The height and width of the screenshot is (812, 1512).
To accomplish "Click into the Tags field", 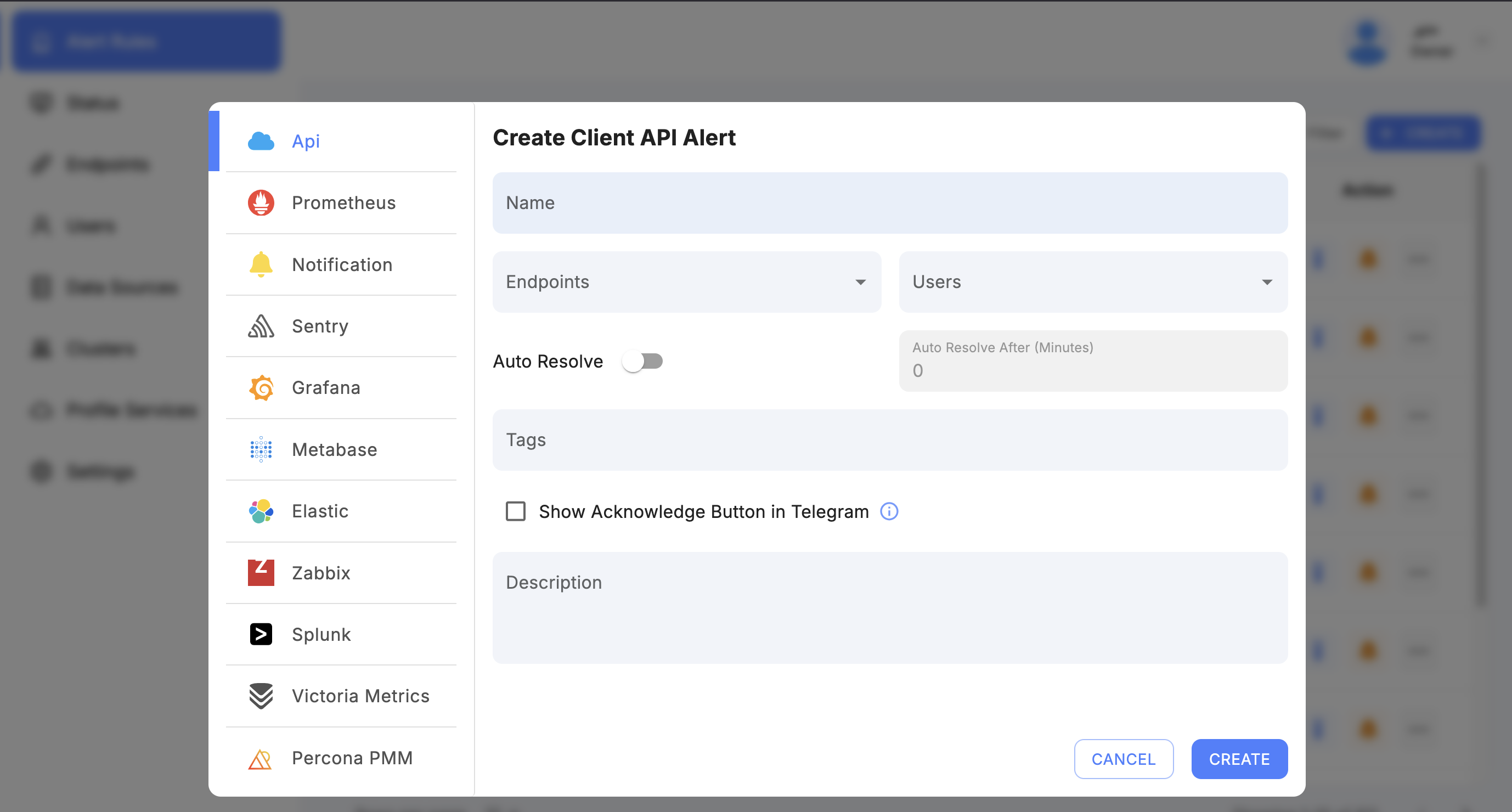I will coord(890,440).
